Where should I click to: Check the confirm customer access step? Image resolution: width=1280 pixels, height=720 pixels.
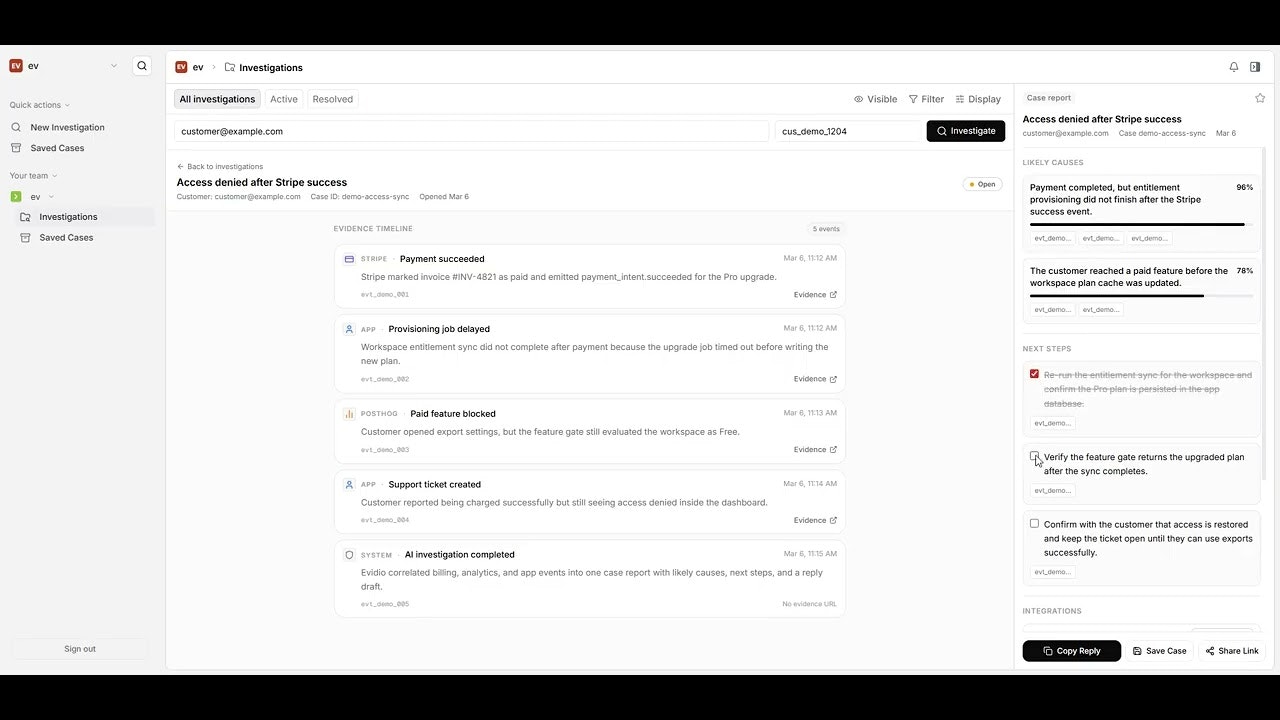coord(1034,523)
